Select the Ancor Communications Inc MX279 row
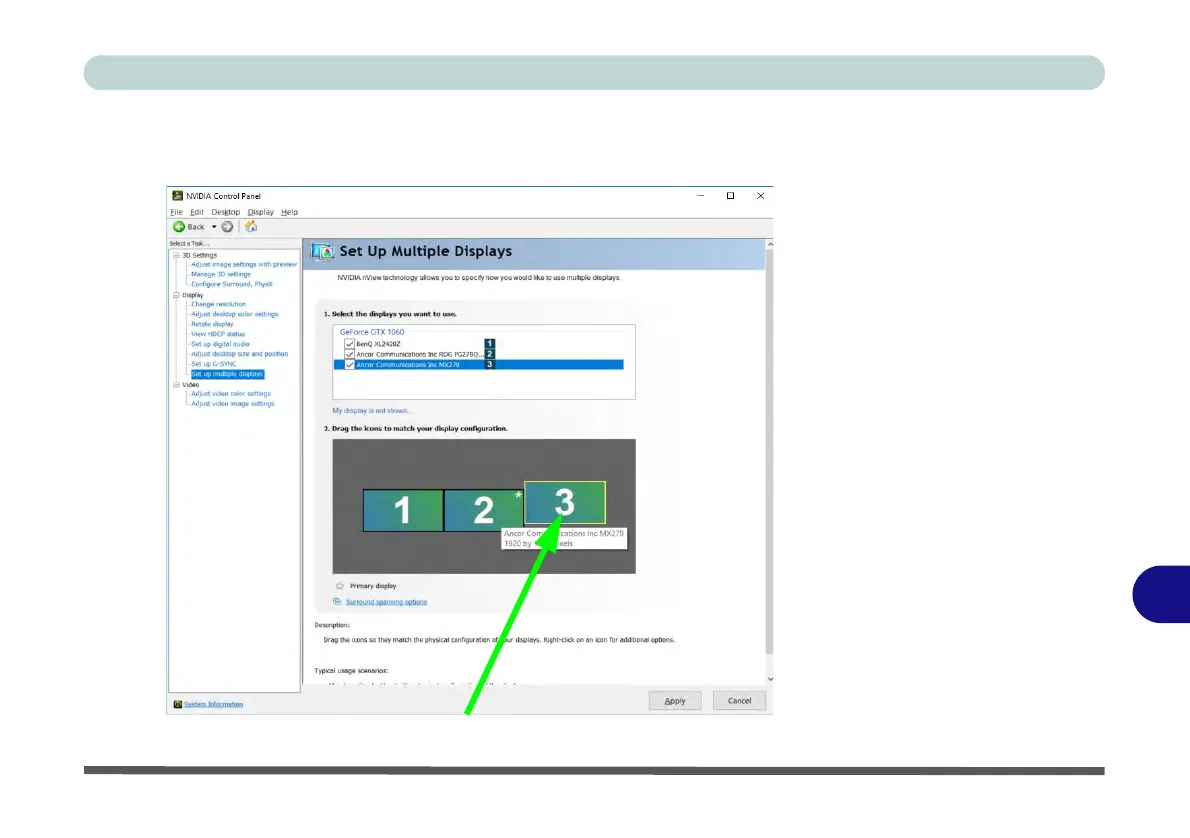The width and height of the screenshot is (1190, 838). click(x=479, y=364)
